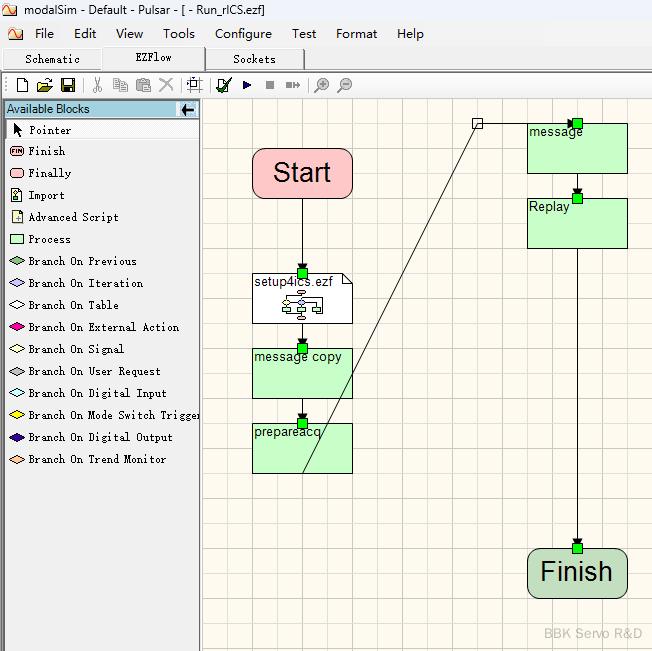Switch to the Schematic tab

pos(52,59)
